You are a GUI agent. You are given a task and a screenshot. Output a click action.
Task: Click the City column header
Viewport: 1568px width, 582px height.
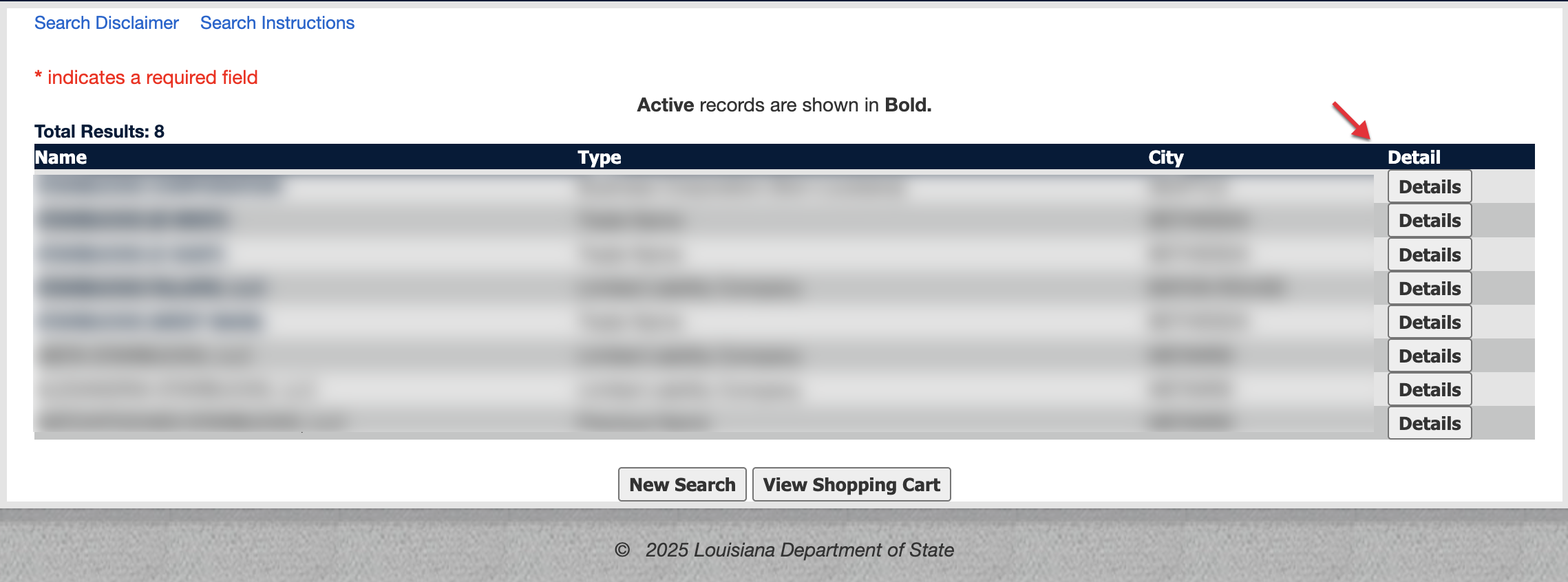pos(1165,158)
